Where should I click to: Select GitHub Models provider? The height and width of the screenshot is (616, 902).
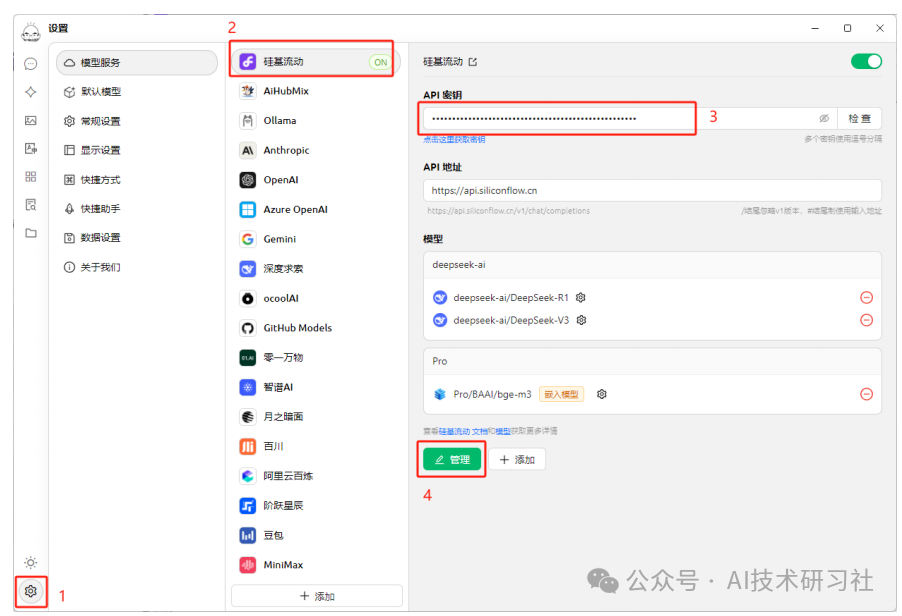[315, 328]
